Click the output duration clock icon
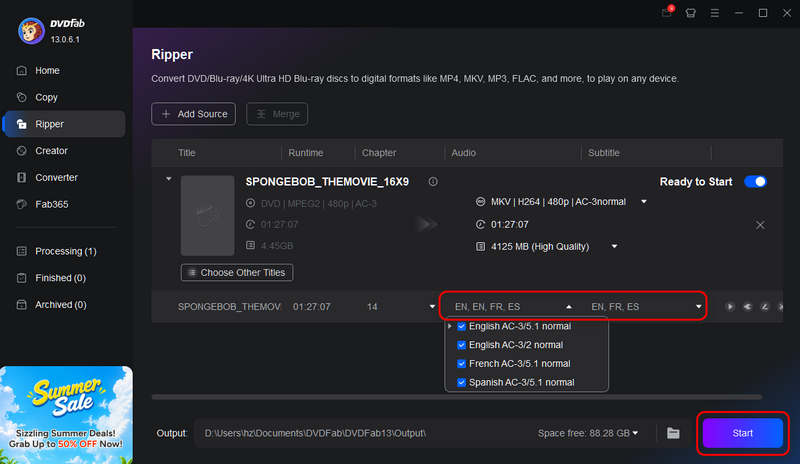Screen dimensions: 800x464 [x=480, y=224]
